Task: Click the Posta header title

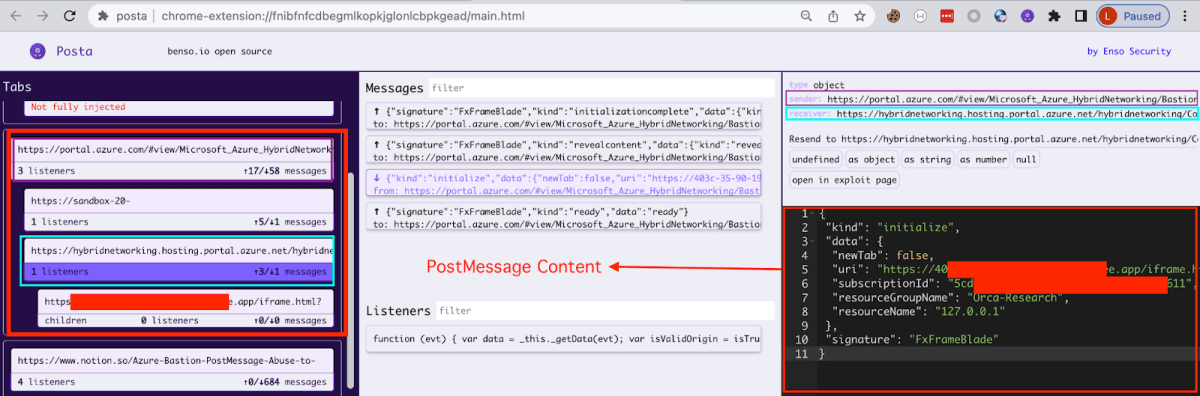Action: [75, 51]
